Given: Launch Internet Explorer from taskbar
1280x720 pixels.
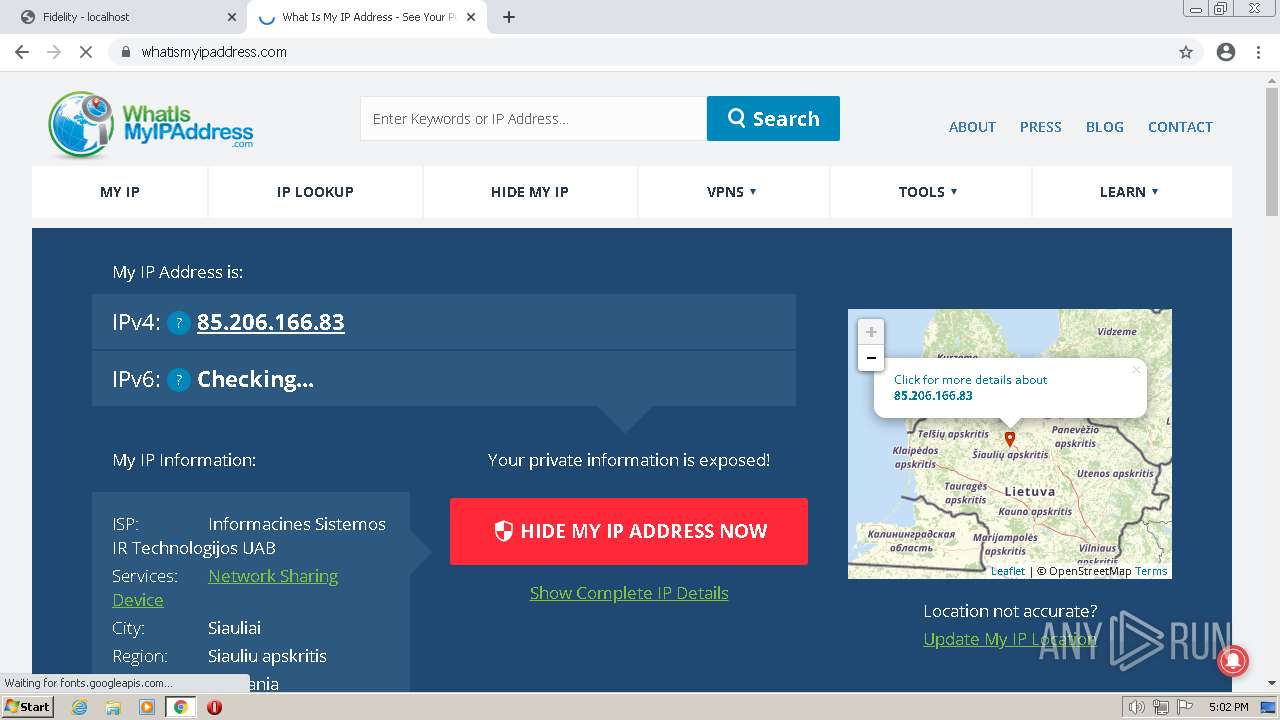Looking at the screenshot, I should pos(80,707).
